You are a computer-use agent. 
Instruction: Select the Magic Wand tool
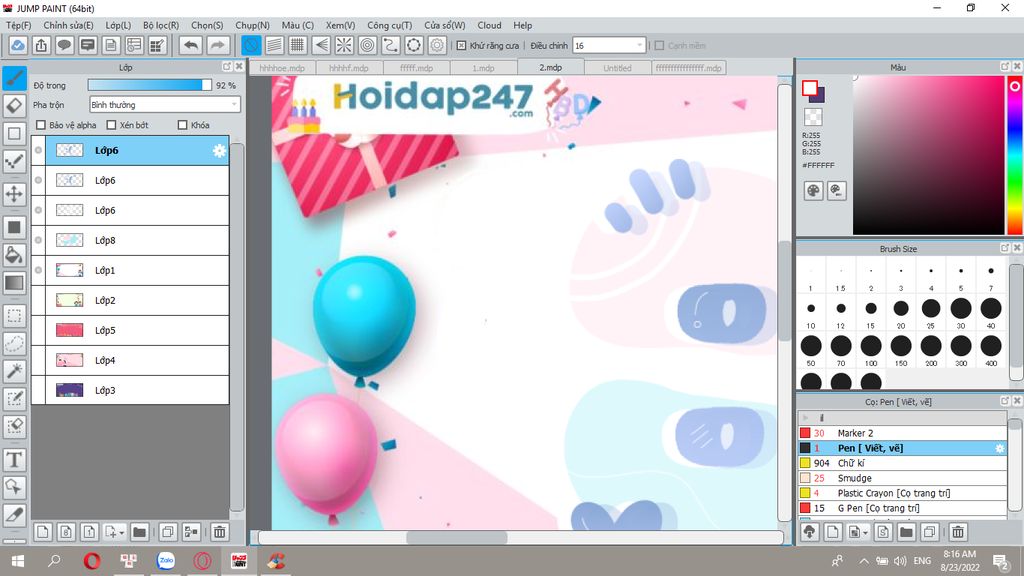[x=14, y=371]
